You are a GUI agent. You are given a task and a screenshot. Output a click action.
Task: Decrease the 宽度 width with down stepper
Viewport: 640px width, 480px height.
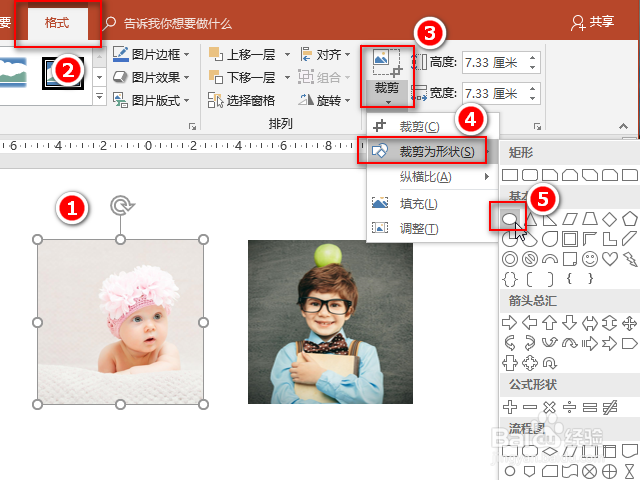(532, 98)
